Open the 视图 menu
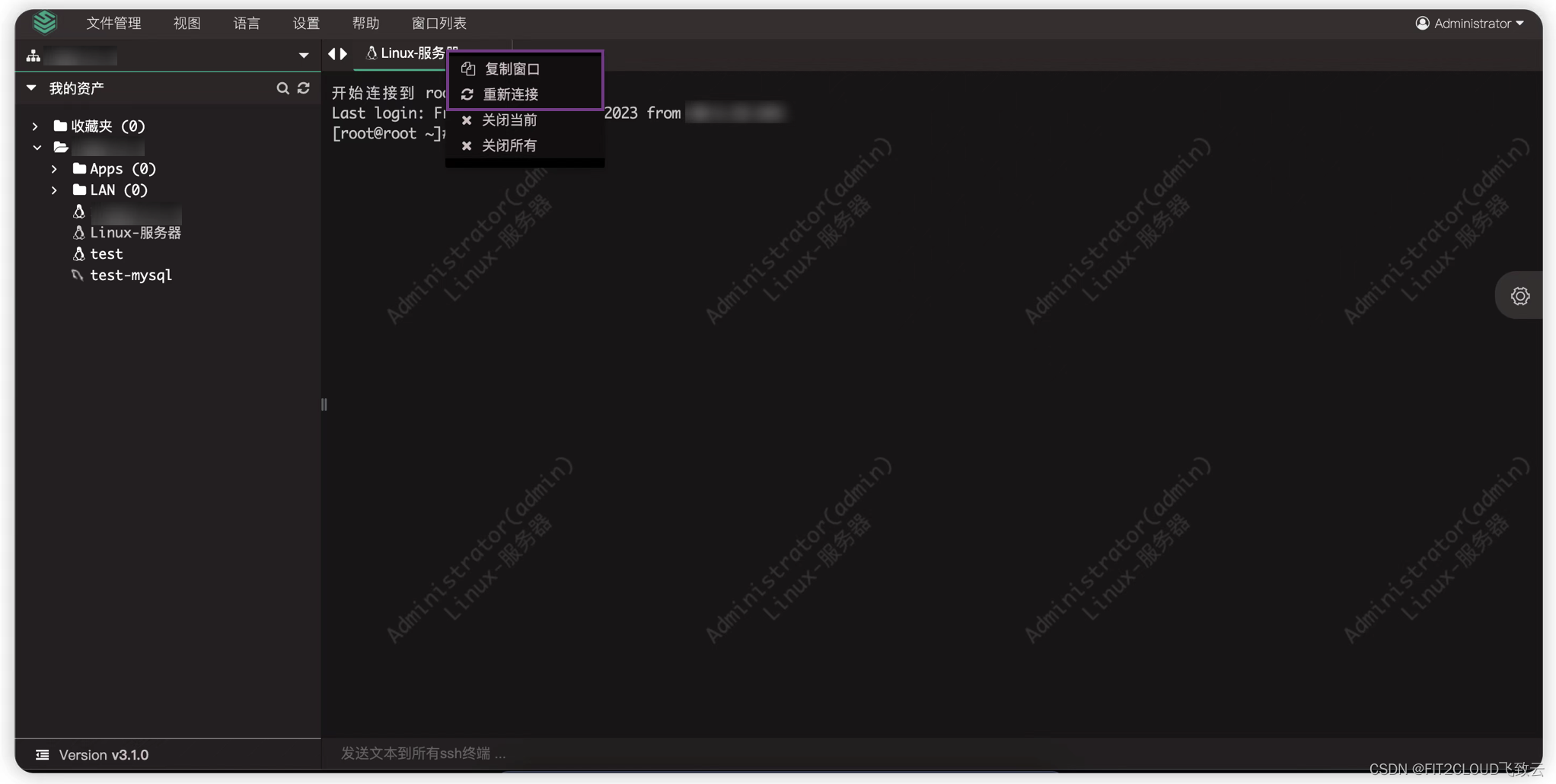 187,23
